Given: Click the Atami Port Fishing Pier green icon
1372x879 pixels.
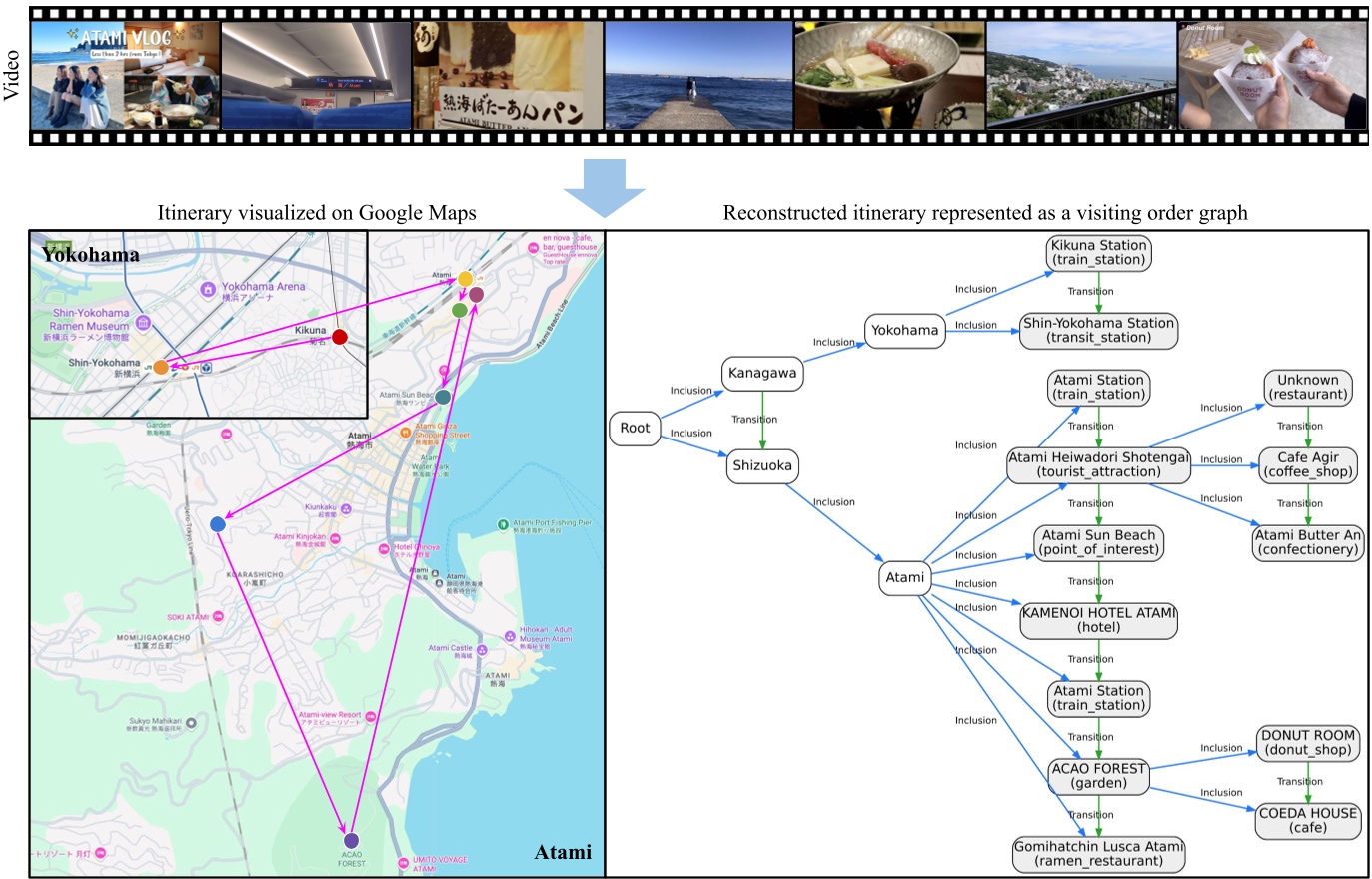Looking at the screenshot, I should [503, 525].
